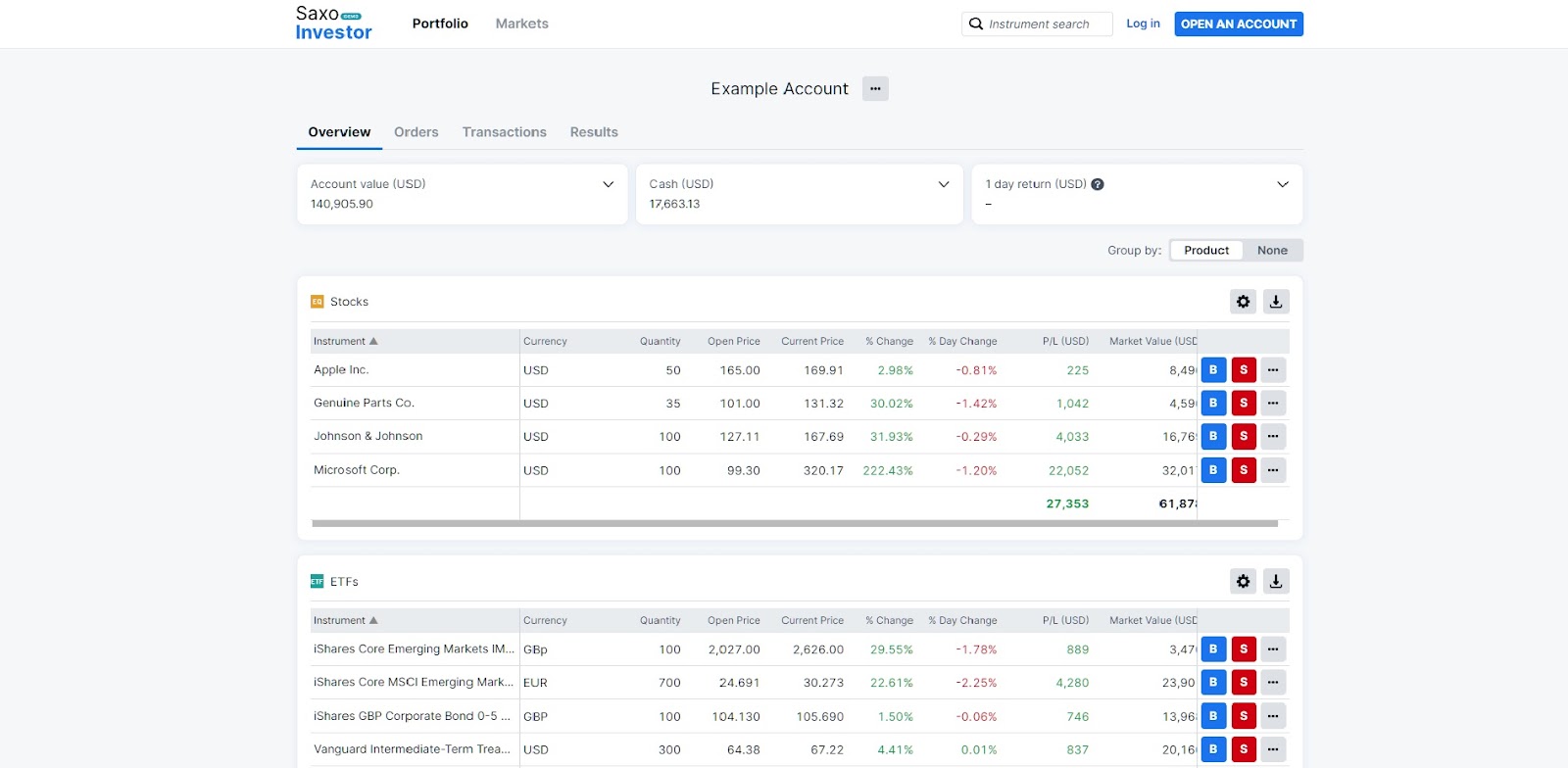Expand the Account value (USD) card

pyautogui.click(x=608, y=184)
